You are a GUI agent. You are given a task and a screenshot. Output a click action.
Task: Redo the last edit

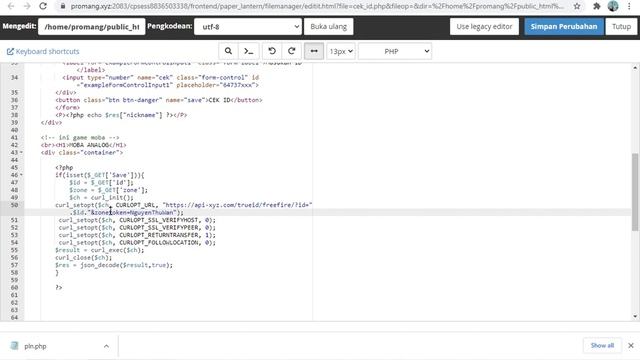[x=291, y=51]
